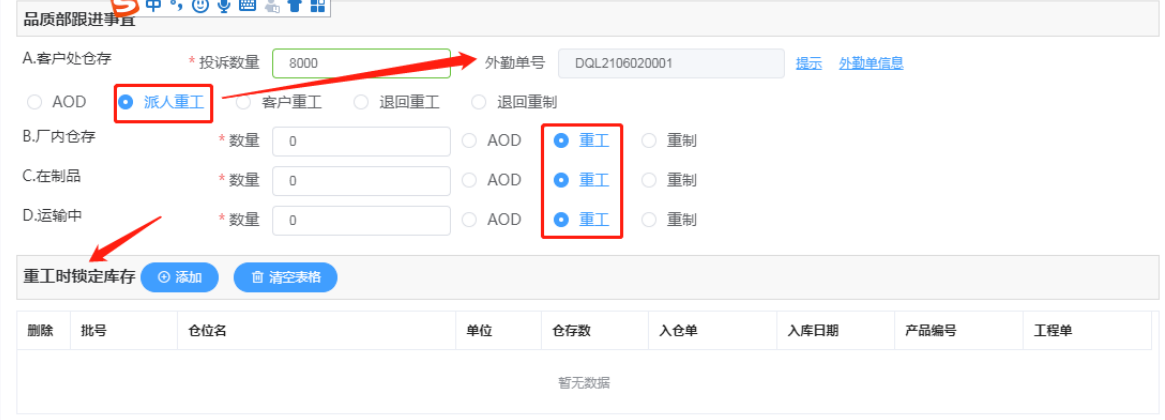Open the emoji smiley icon

(x=200, y=6)
